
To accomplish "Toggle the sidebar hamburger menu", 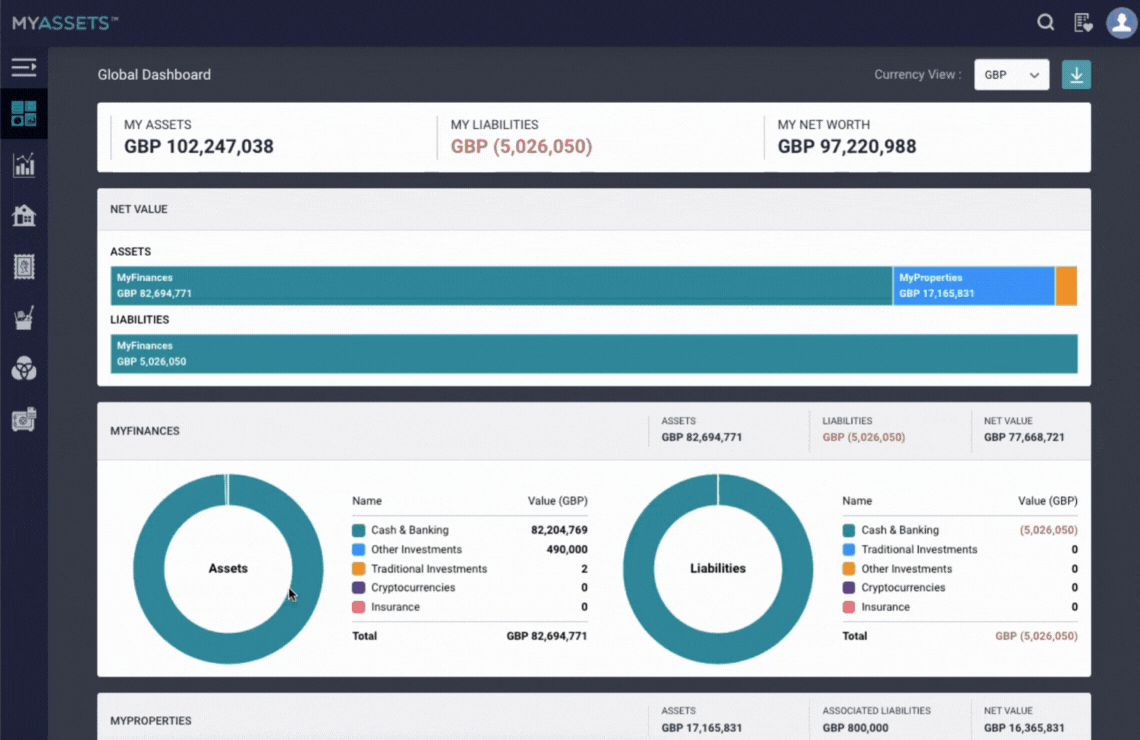I will pyautogui.click(x=23, y=68).
